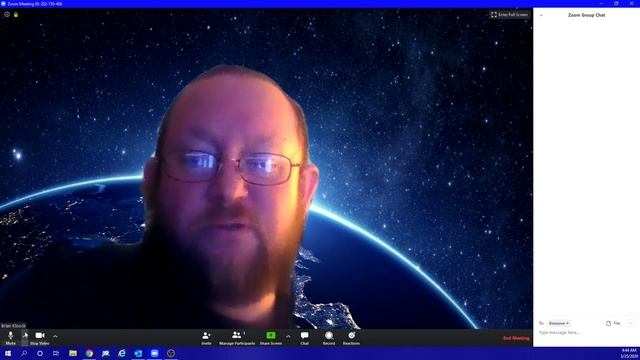Open more chat options ellipsis button

click(x=631, y=323)
